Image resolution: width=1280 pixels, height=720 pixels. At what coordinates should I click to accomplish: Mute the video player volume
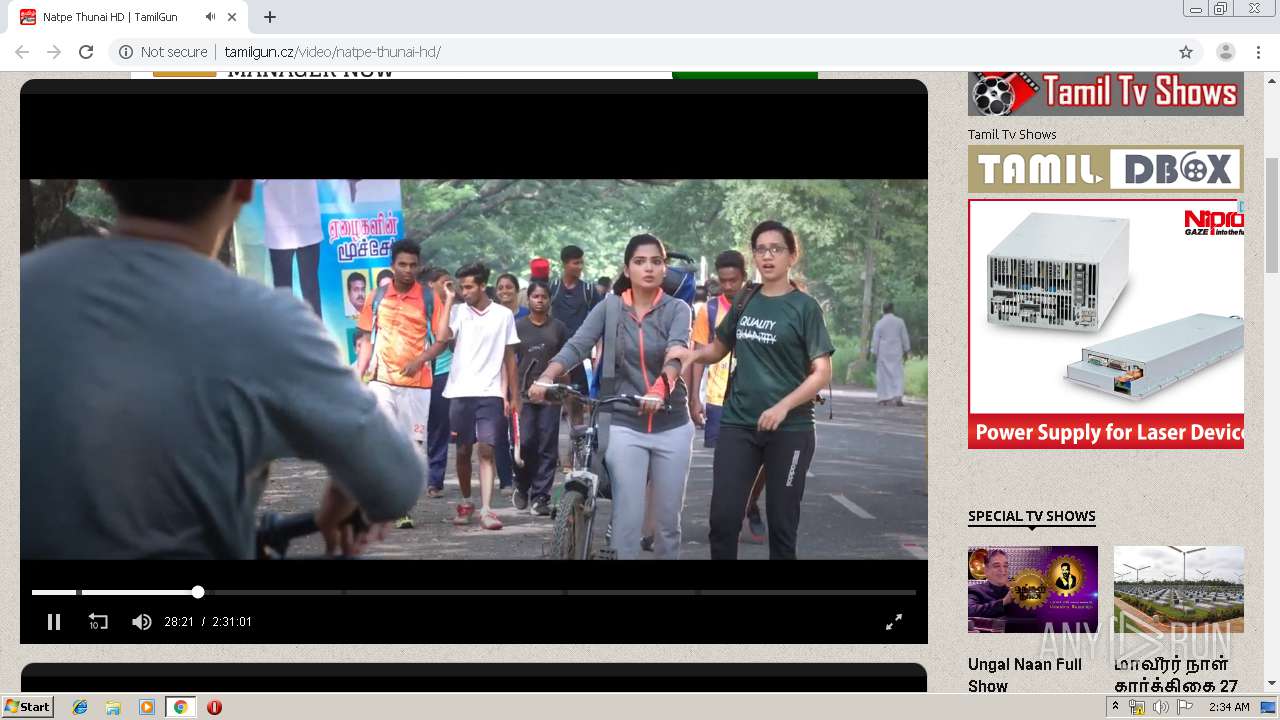[x=142, y=622]
